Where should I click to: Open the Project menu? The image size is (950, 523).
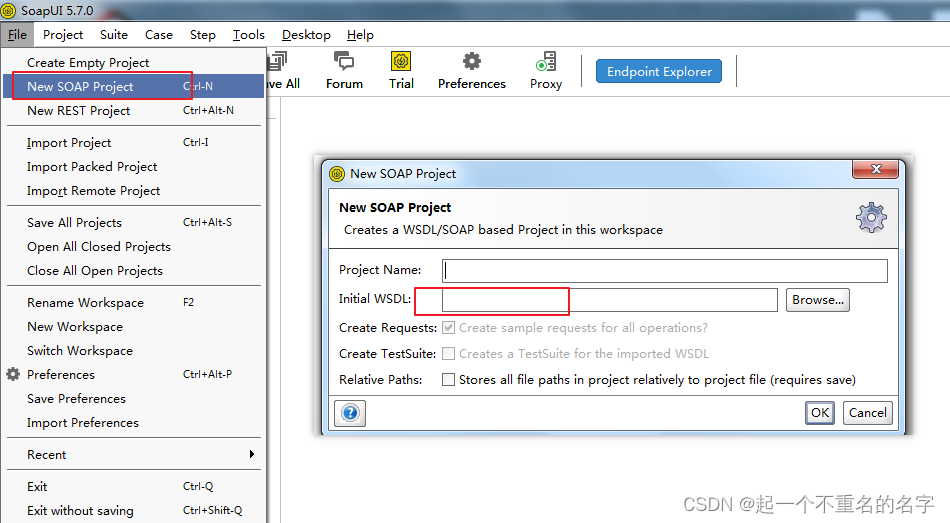click(x=63, y=35)
